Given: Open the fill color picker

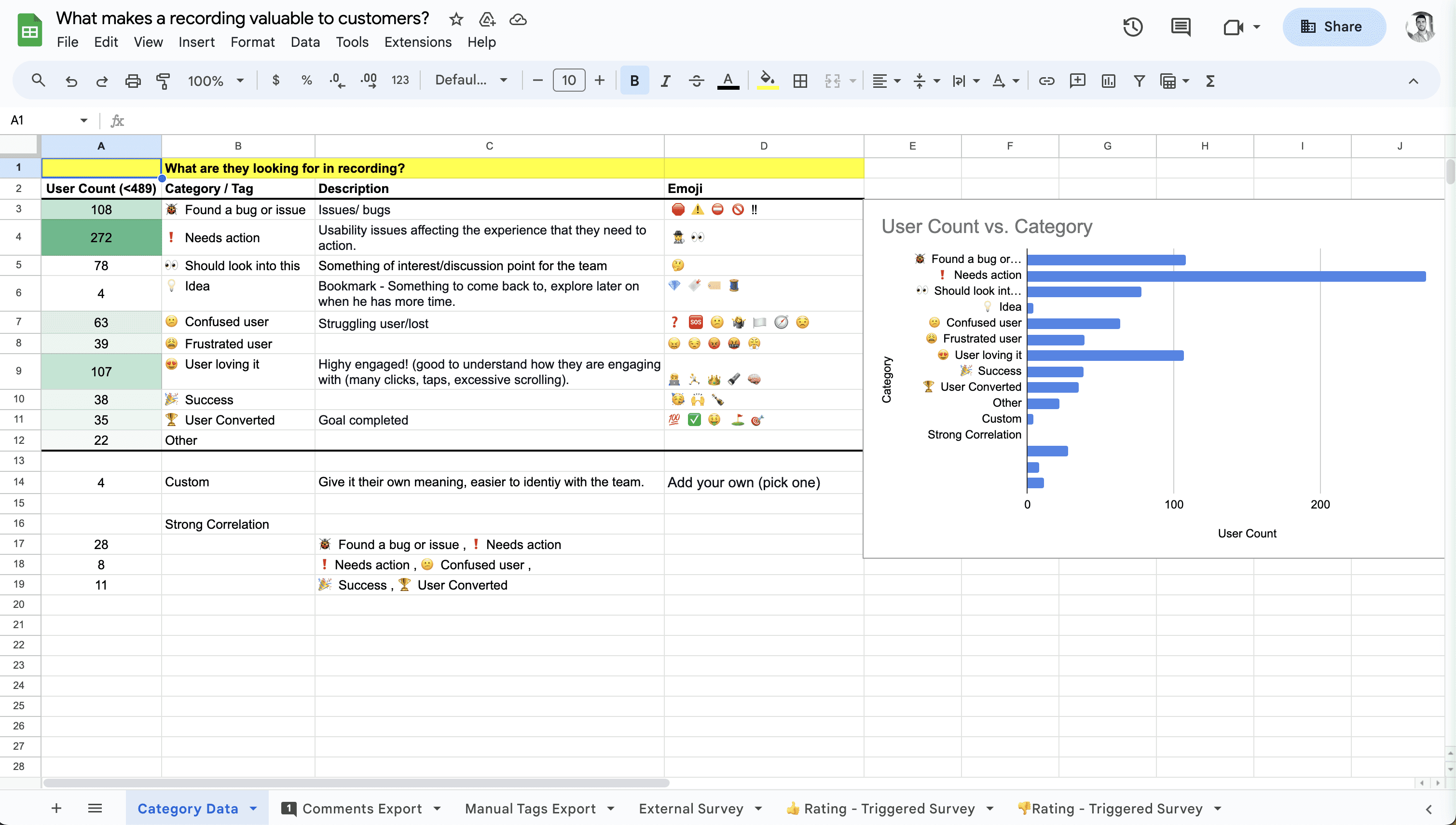Looking at the screenshot, I should pos(768,81).
